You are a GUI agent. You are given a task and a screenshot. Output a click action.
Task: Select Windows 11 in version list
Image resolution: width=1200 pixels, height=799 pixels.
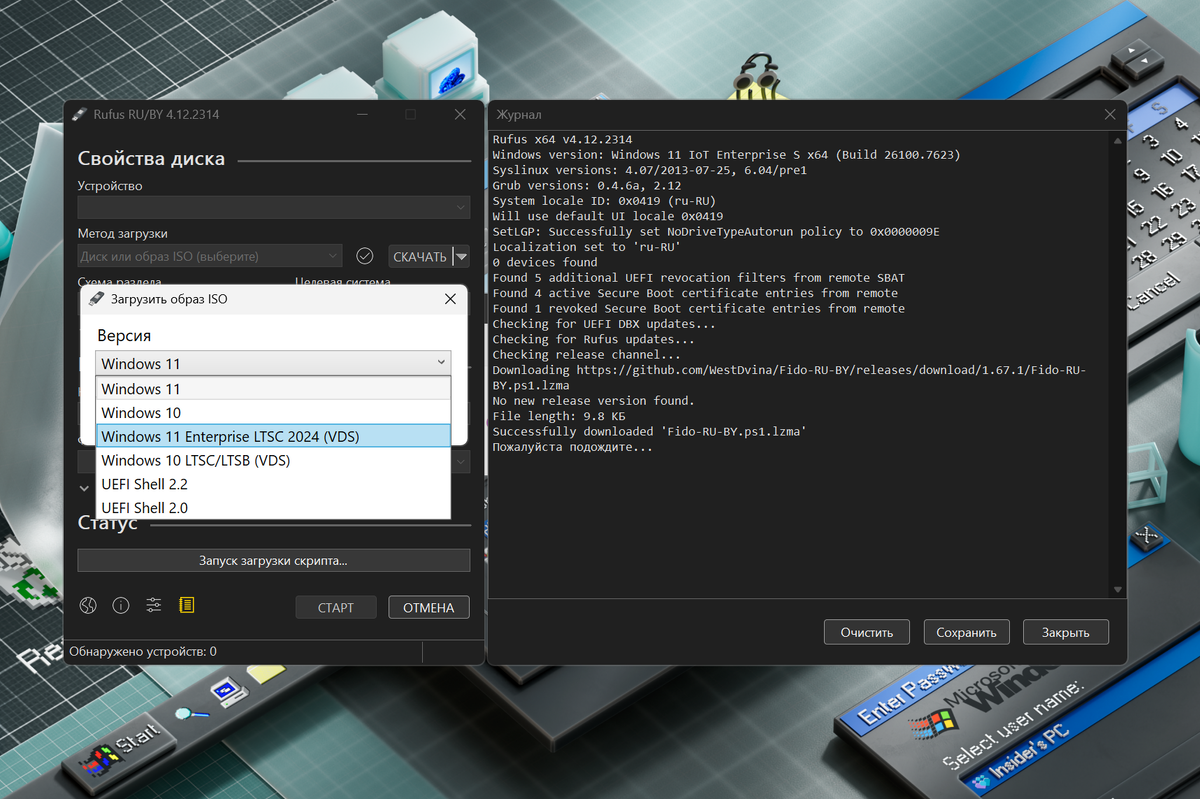(273, 389)
